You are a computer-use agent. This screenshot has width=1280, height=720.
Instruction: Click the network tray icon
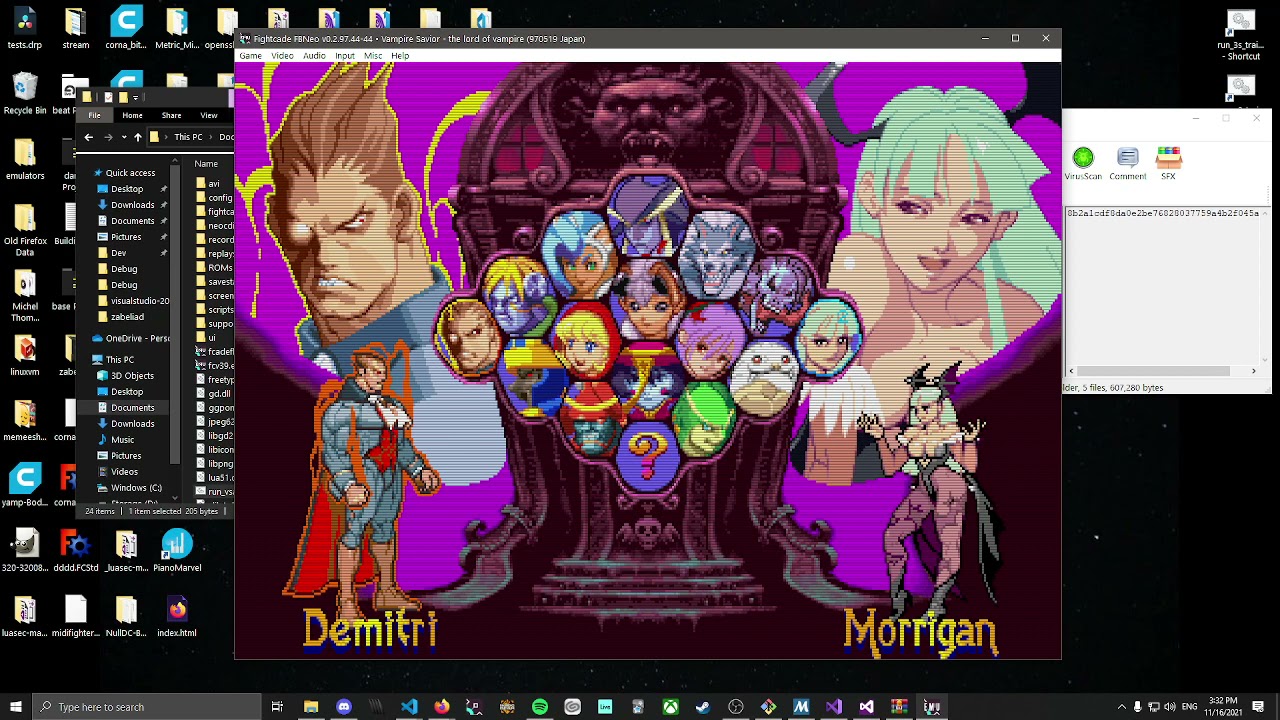click(1154, 707)
